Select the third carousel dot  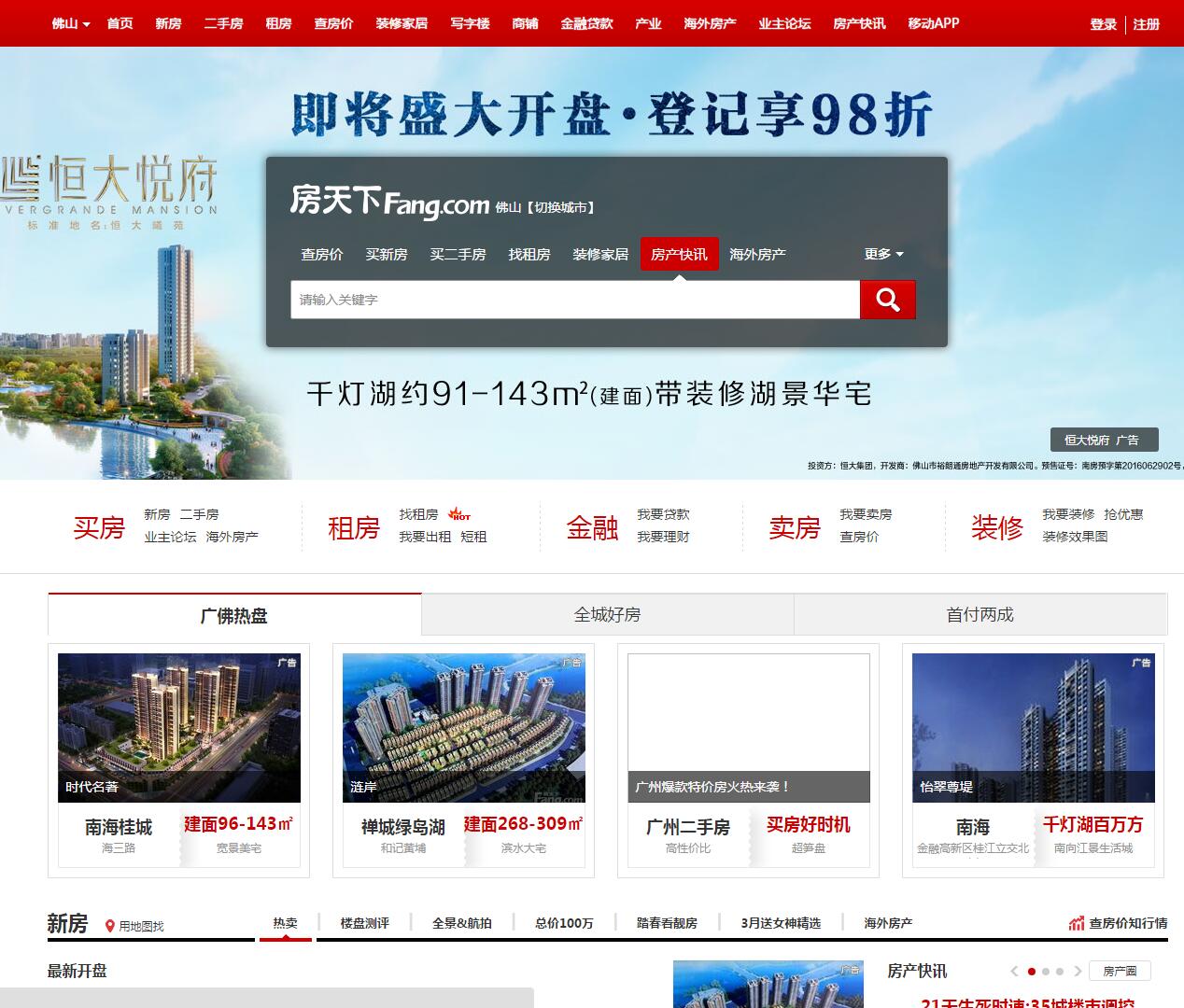point(1060,972)
